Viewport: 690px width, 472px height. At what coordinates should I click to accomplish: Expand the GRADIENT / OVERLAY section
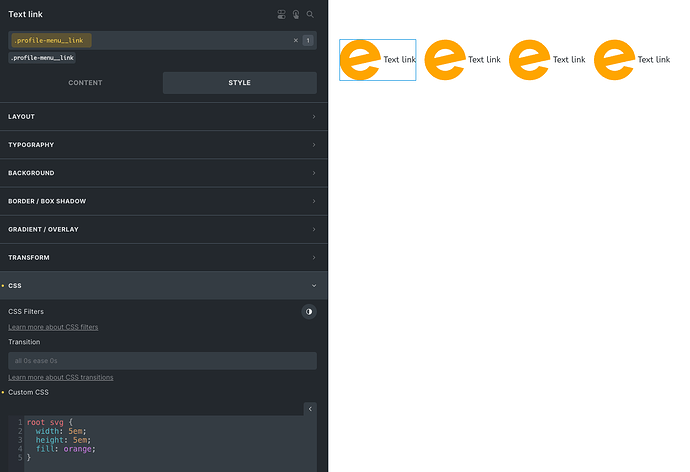164,229
